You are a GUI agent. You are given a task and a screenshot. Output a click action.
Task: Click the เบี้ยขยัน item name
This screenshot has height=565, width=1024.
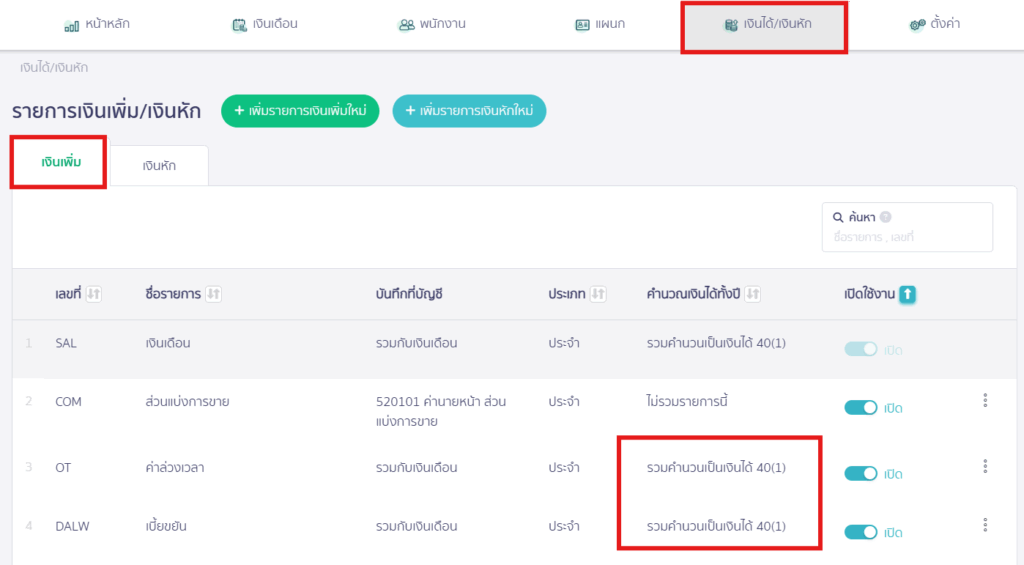166,526
